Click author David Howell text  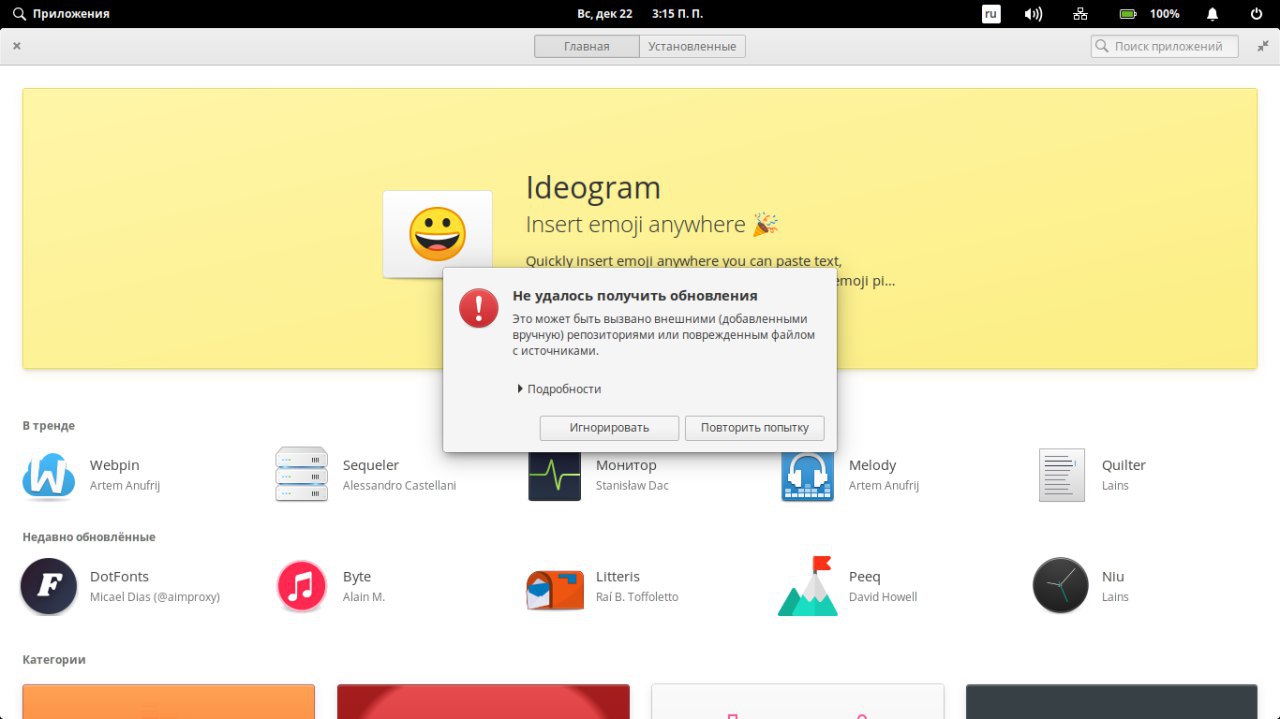pyautogui.click(x=883, y=597)
